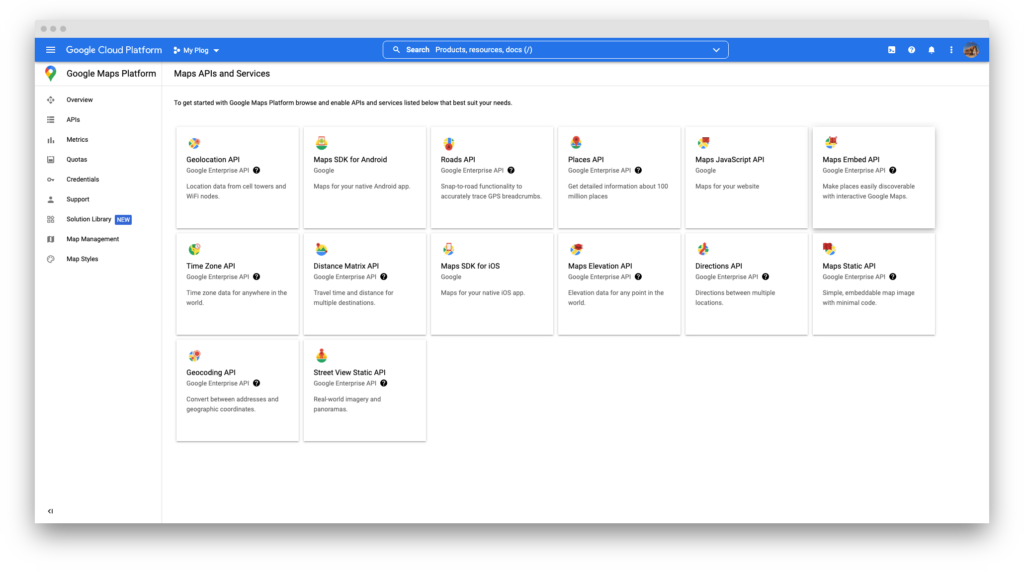
Task: Click the Maps Embed API icon
Action: pos(831,142)
